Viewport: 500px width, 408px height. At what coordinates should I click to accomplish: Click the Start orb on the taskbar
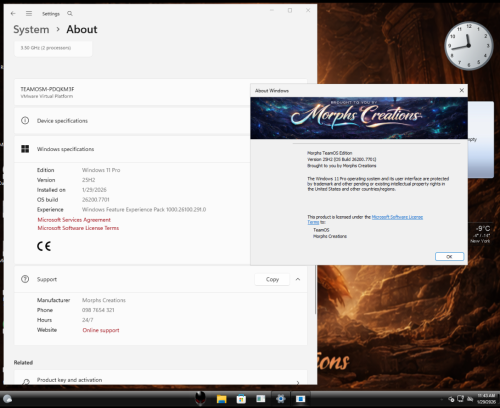[7, 399]
